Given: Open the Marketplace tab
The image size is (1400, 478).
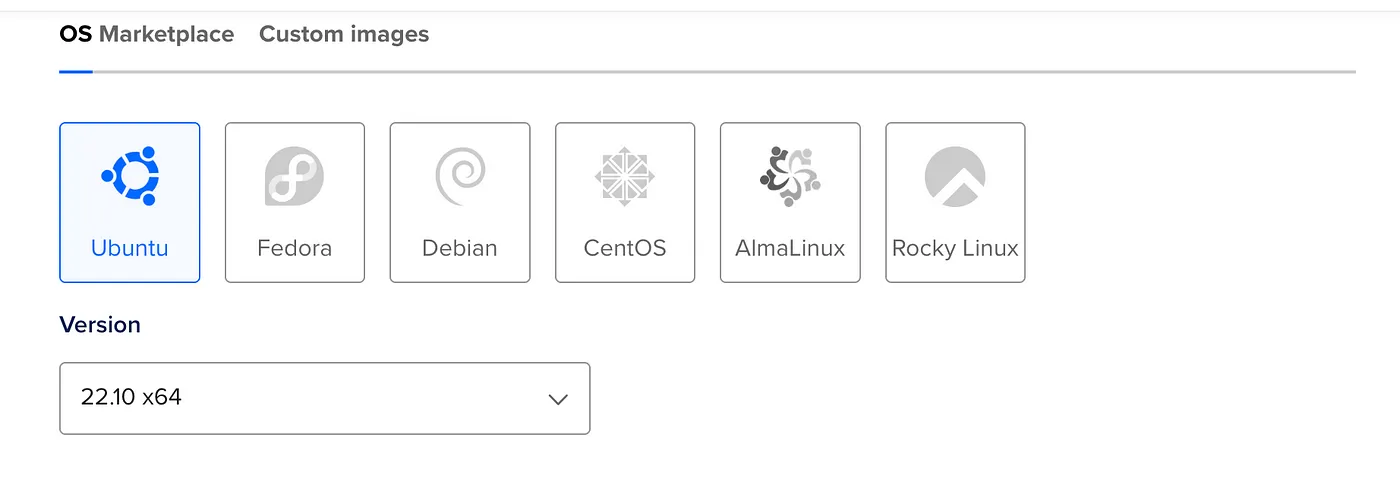Looking at the screenshot, I should point(166,34).
